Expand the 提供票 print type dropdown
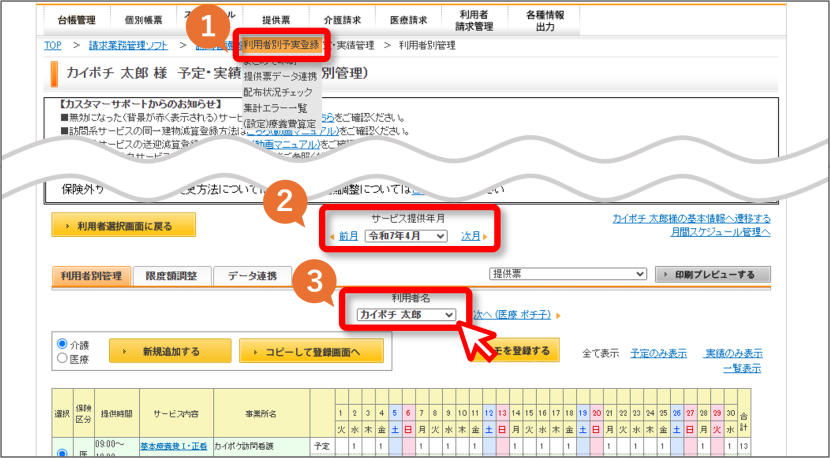 pyautogui.click(x=568, y=274)
